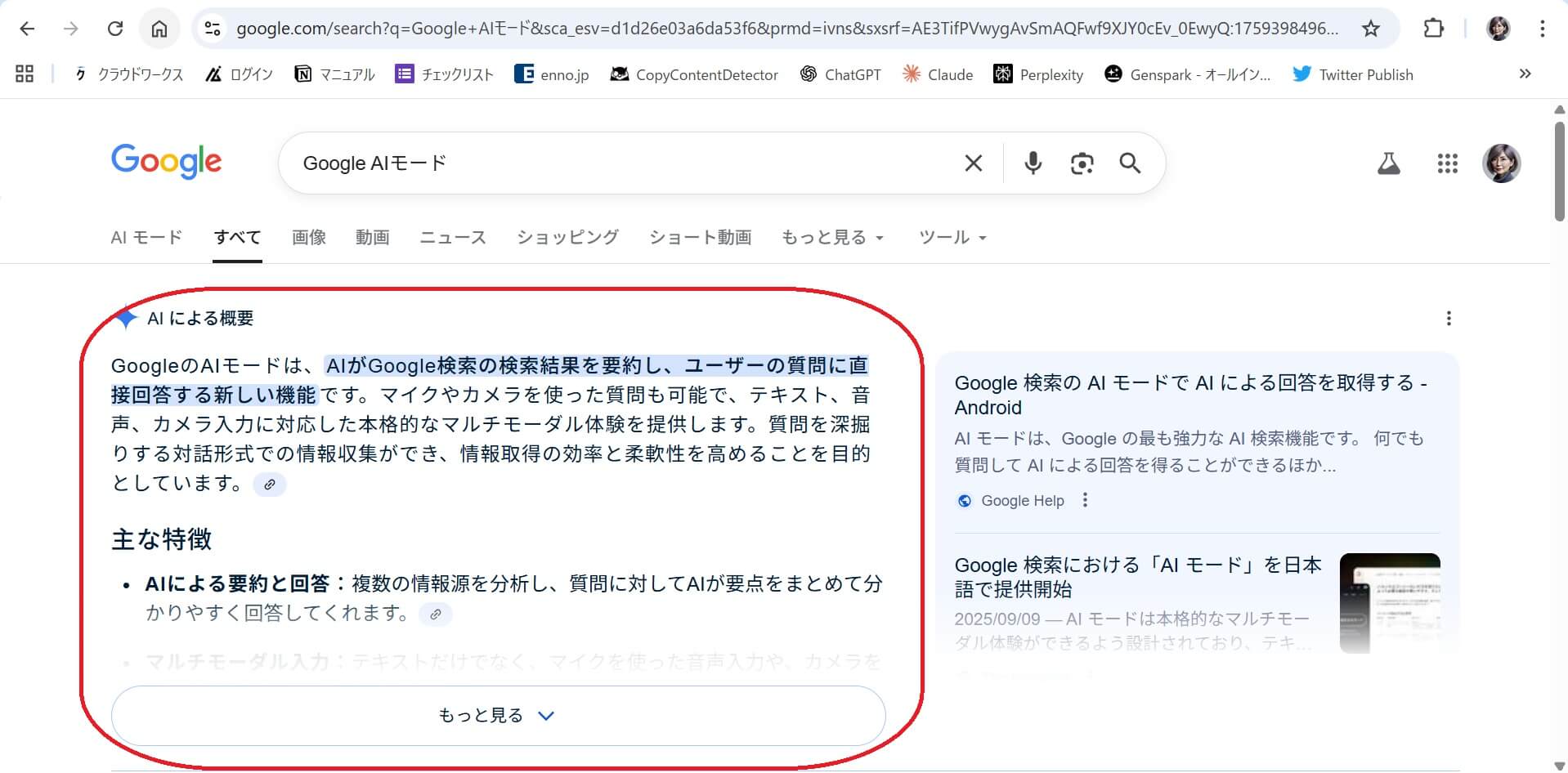Expand the もっと見る button in AI overview
1568x773 pixels.
click(498, 716)
